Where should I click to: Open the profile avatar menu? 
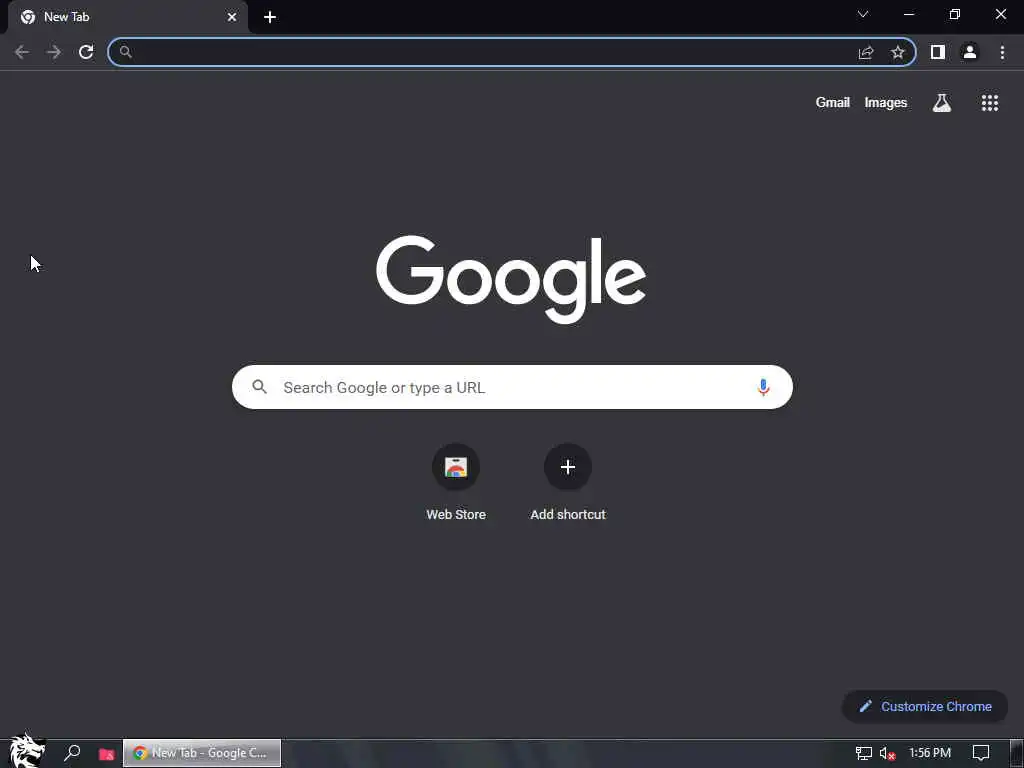coord(970,52)
